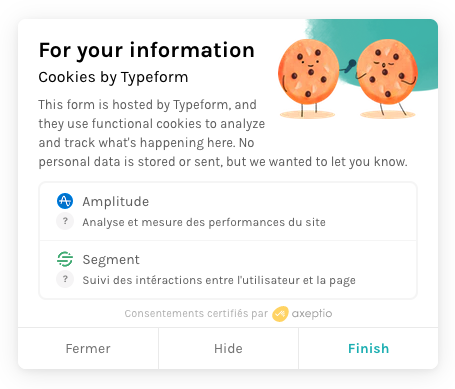
Task: Click the green Finish button
Action: pyautogui.click(x=368, y=348)
